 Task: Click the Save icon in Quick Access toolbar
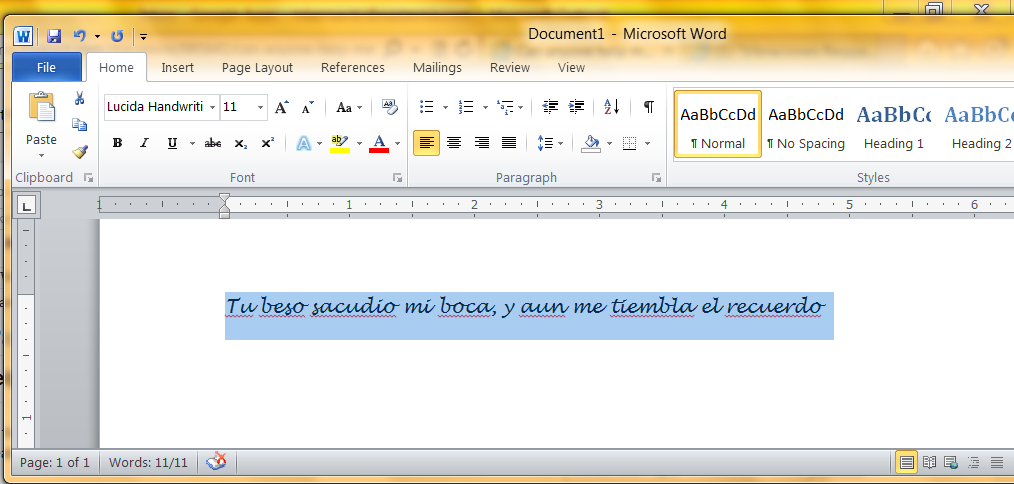(x=54, y=36)
